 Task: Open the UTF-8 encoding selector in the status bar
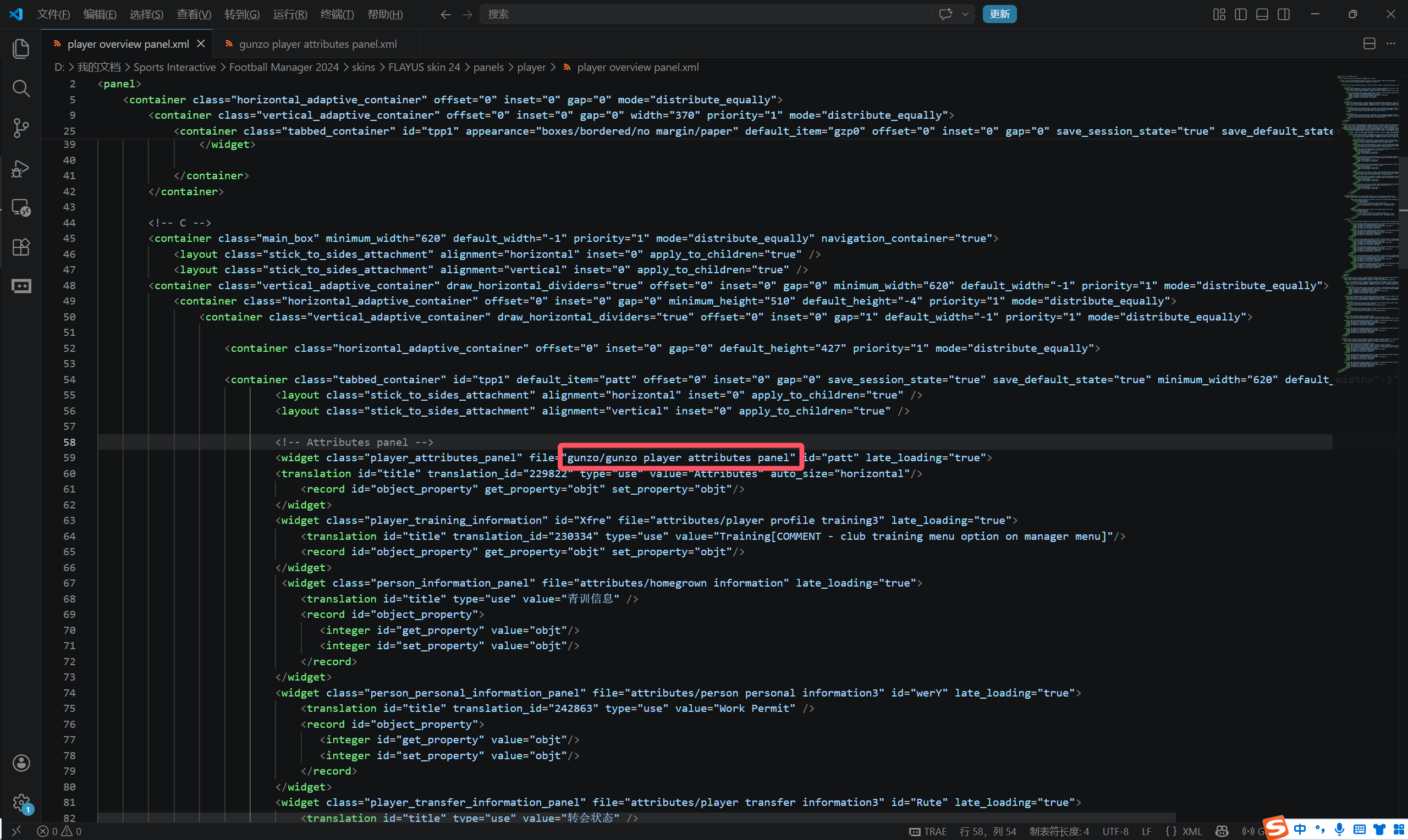[x=1115, y=831]
